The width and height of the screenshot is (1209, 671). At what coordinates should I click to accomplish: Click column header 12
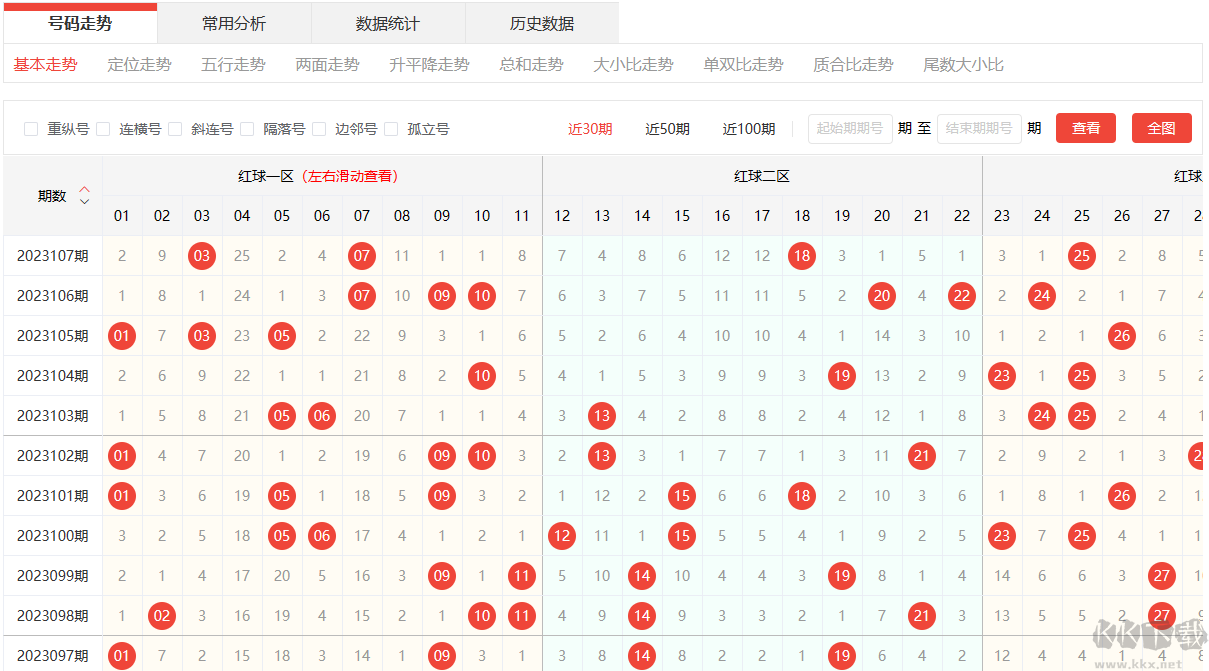click(x=562, y=216)
